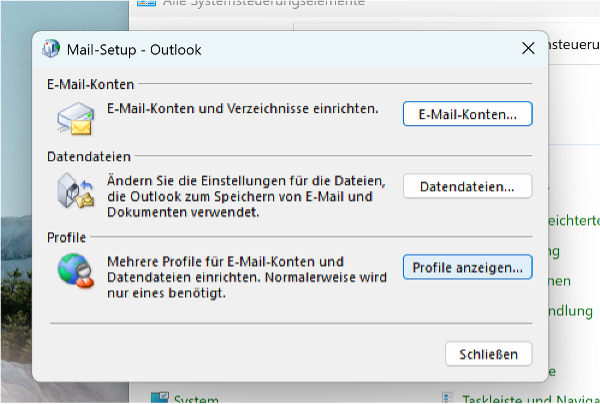The width and height of the screenshot is (600, 404).
Task: Click the E-Mail-Konten group heading
Action: [x=90, y=85]
